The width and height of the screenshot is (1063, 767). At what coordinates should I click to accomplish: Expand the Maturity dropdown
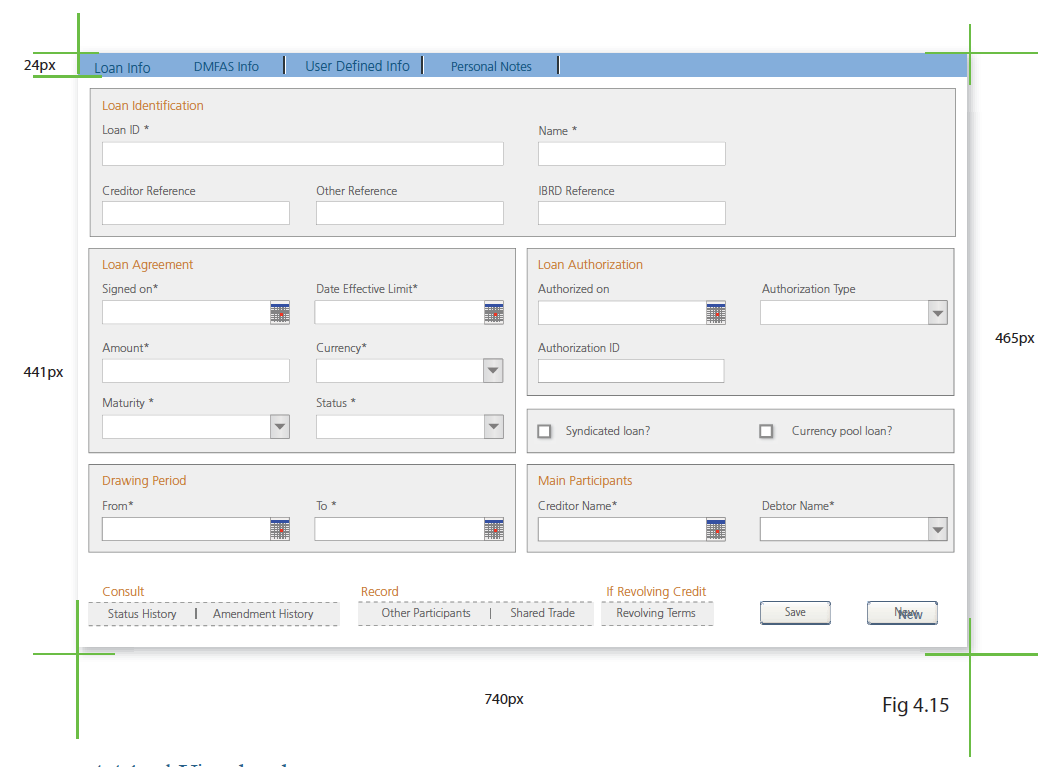click(x=279, y=427)
